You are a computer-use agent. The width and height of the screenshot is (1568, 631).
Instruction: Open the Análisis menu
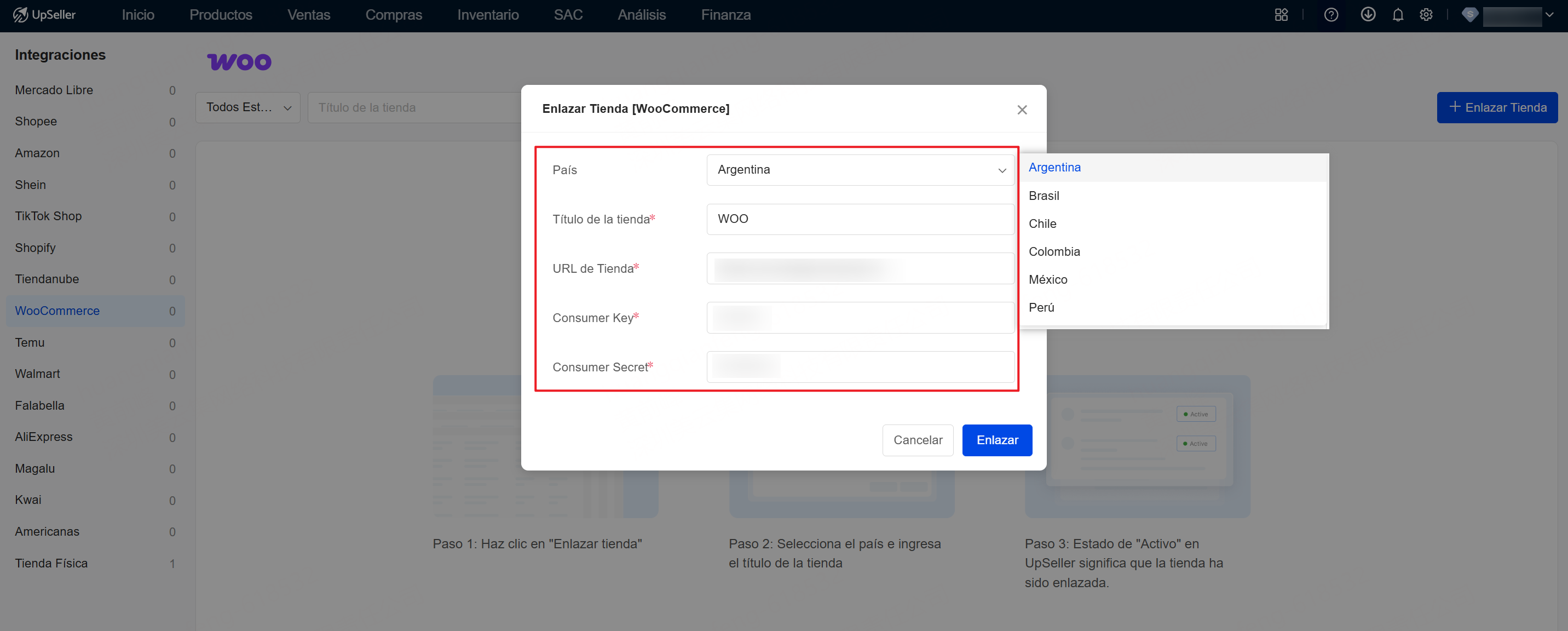point(642,15)
